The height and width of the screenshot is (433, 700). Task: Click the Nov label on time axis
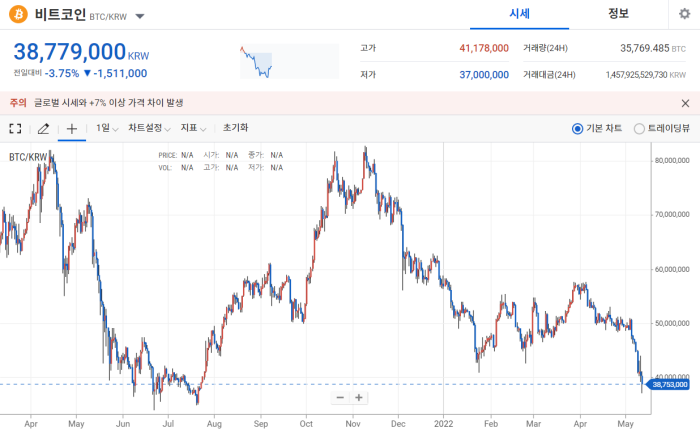pyautogui.click(x=353, y=424)
